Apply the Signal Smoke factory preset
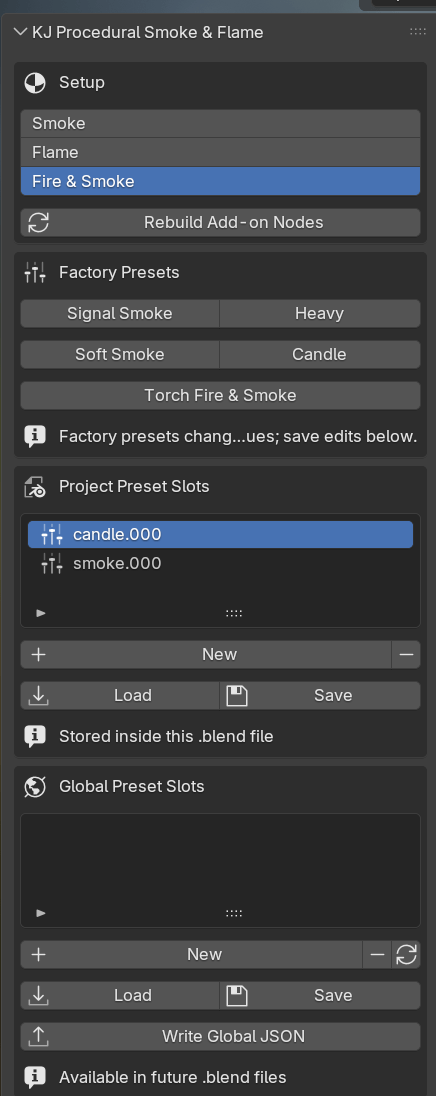Viewport: 436px width, 1096px height. tap(119, 313)
